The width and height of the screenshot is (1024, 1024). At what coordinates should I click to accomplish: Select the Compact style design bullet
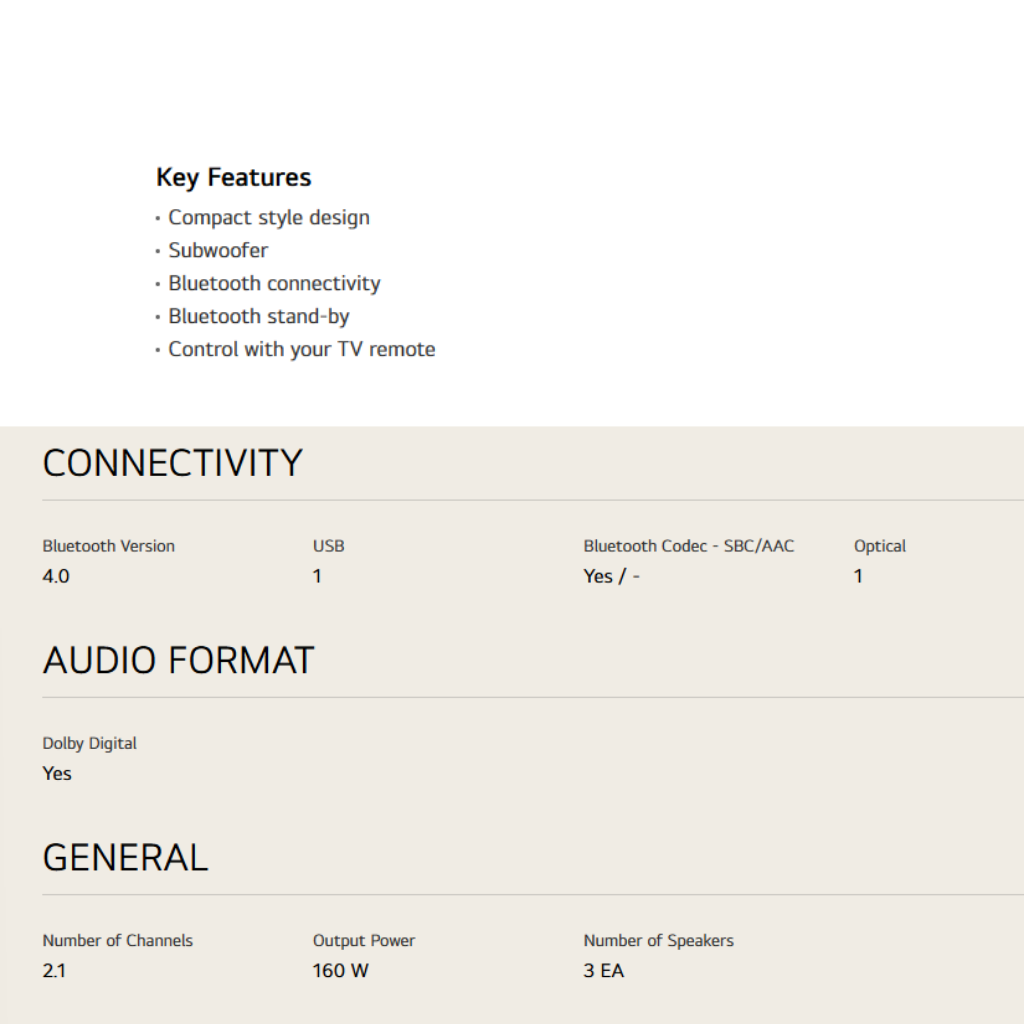[268, 218]
